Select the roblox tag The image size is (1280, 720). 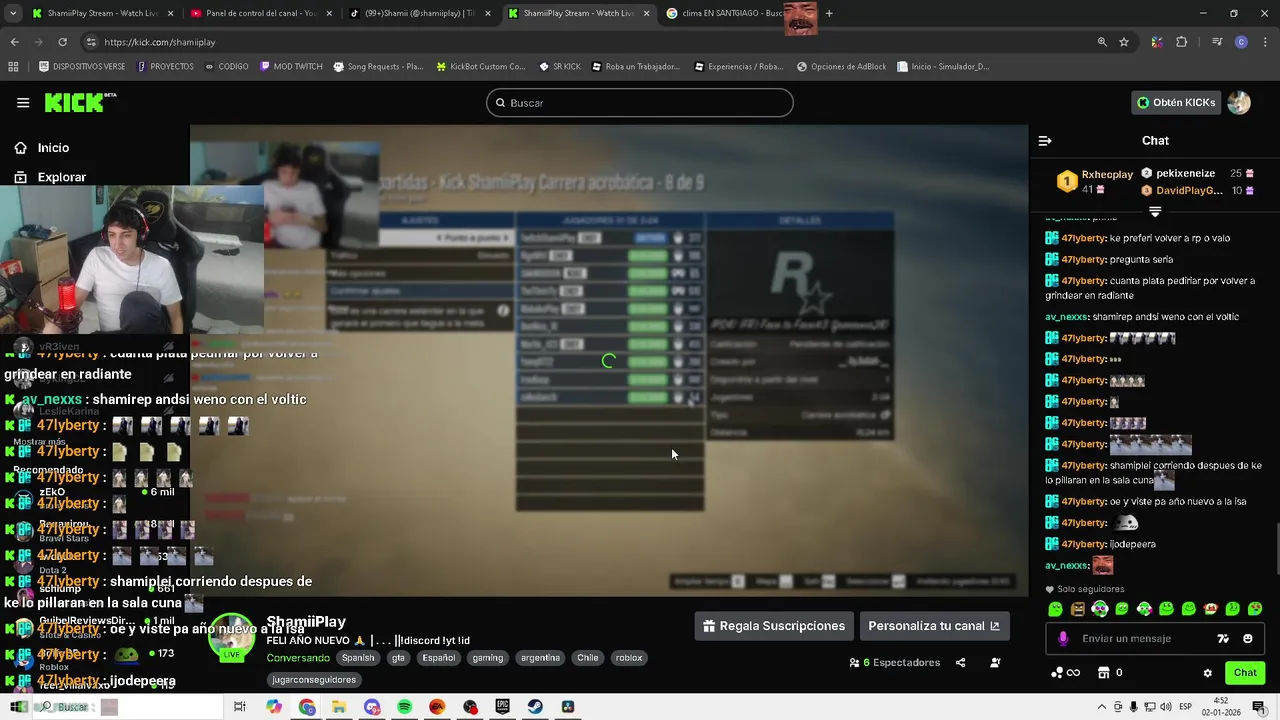(x=629, y=658)
